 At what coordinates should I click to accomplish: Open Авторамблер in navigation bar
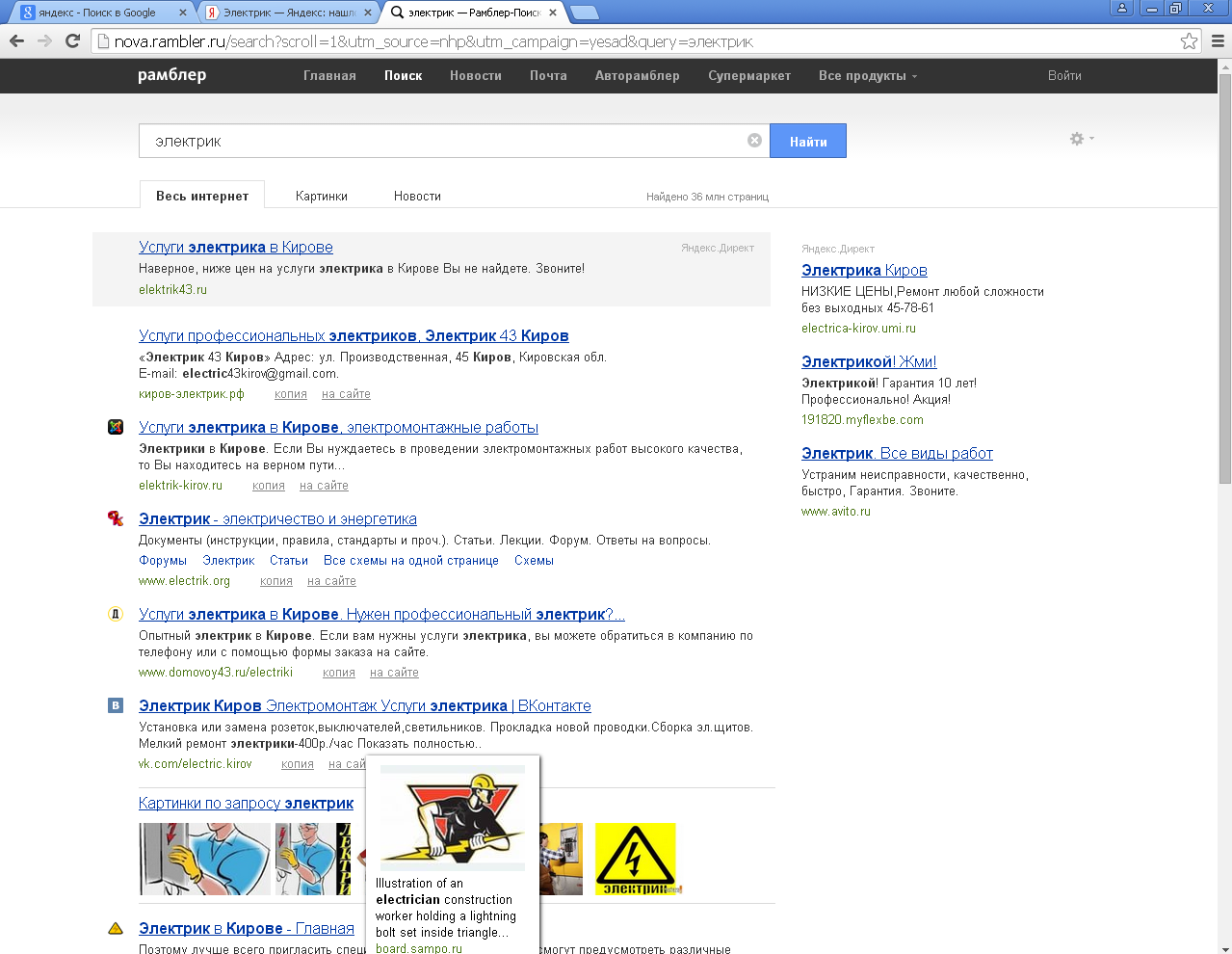click(x=638, y=75)
